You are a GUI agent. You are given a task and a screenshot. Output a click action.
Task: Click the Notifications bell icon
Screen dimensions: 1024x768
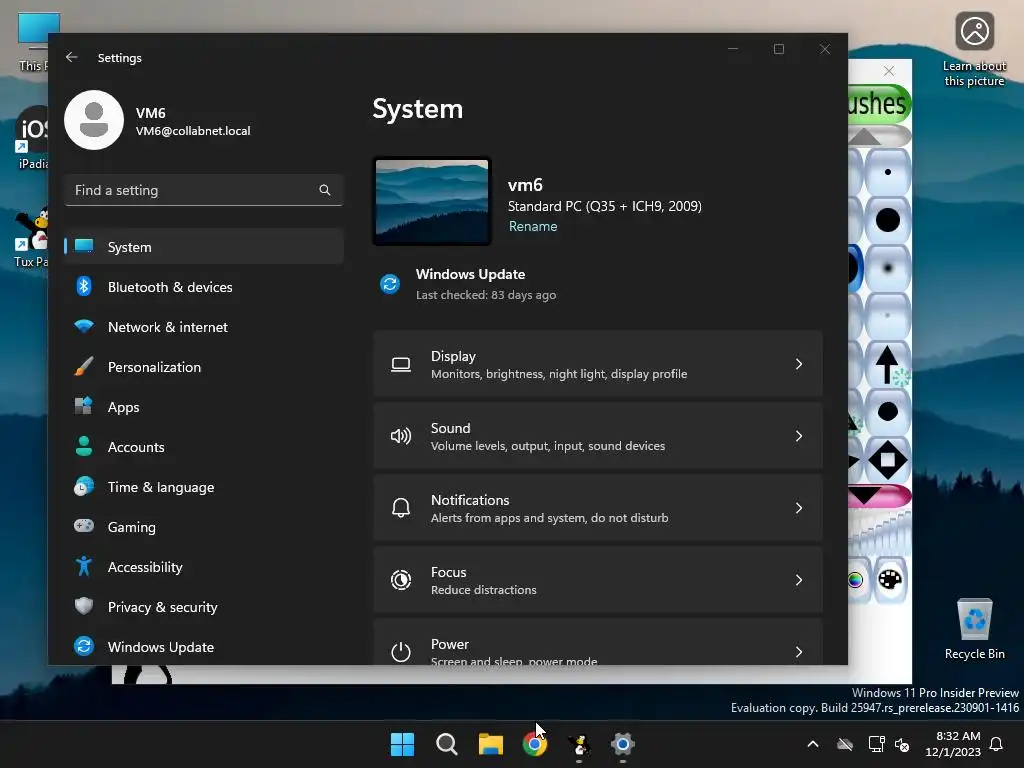401,507
